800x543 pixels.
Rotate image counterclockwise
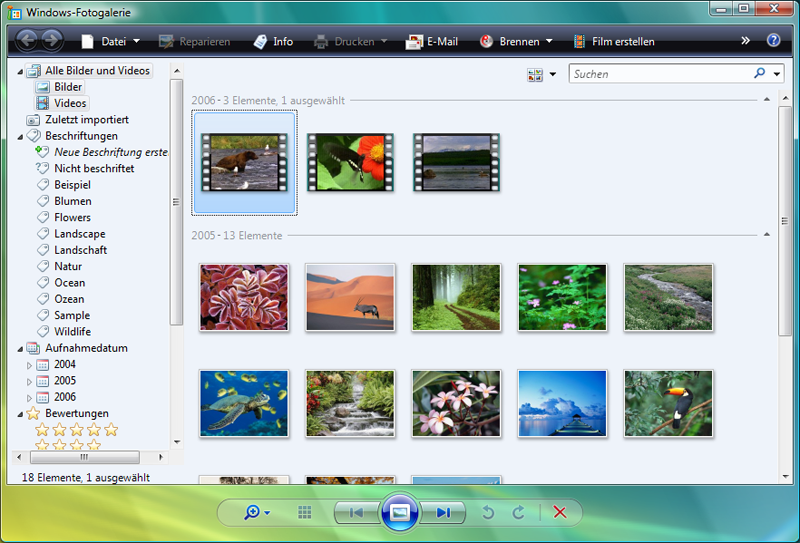tap(488, 513)
